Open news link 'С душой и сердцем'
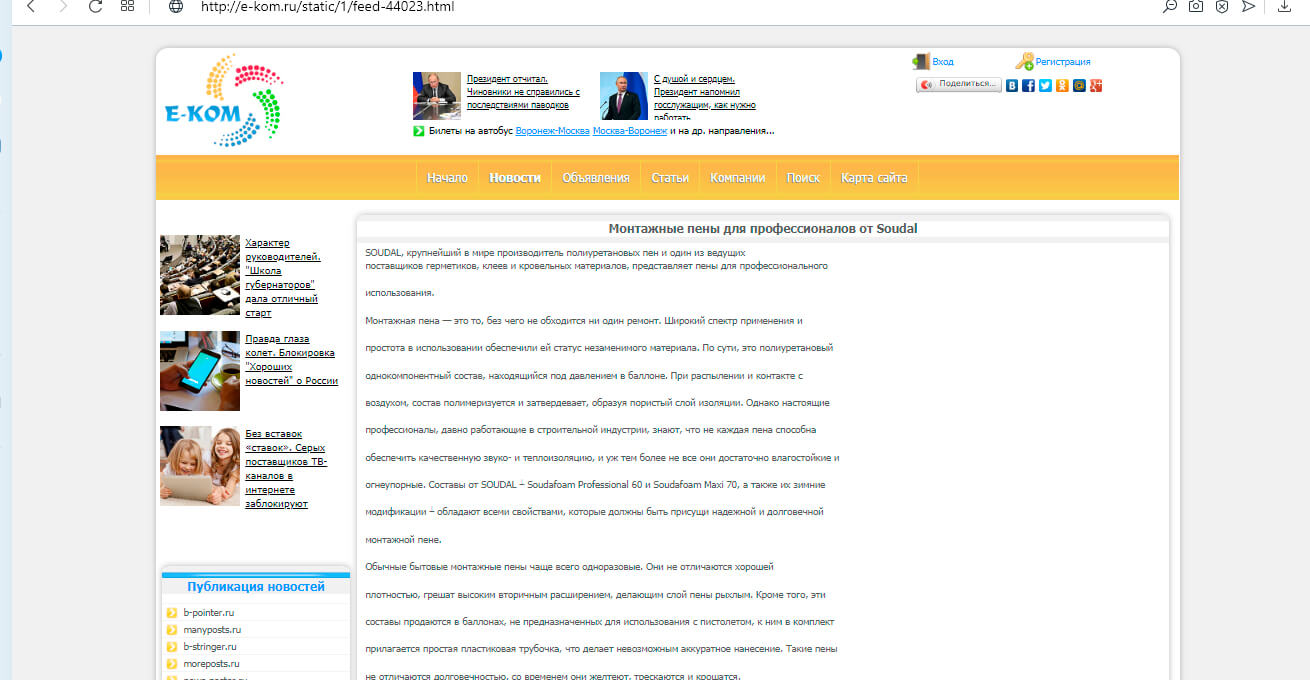The height and width of the screenshot is (680, 1310). click(x=704, y=97)
